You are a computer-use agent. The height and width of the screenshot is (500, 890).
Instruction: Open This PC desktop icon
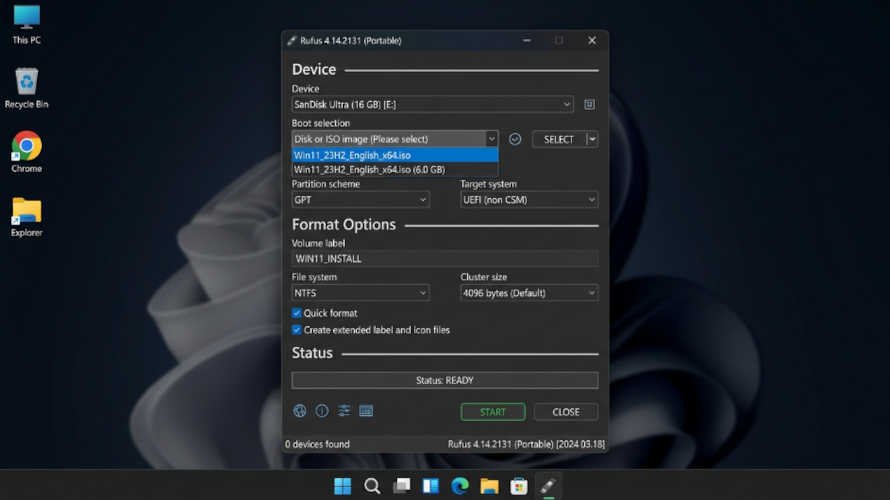(x=27, y=24)
